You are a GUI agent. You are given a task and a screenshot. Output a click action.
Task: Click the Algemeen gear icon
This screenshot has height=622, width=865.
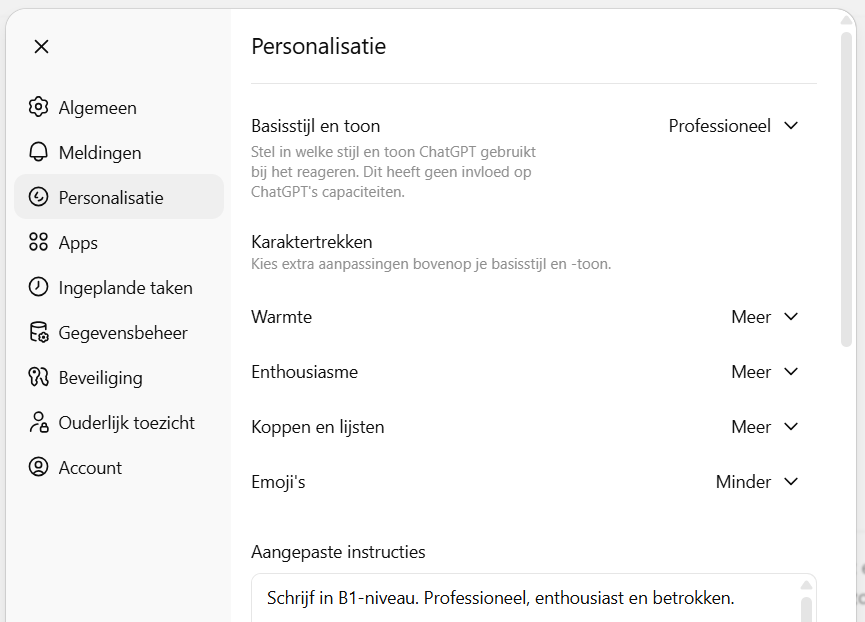pos(38,107)
